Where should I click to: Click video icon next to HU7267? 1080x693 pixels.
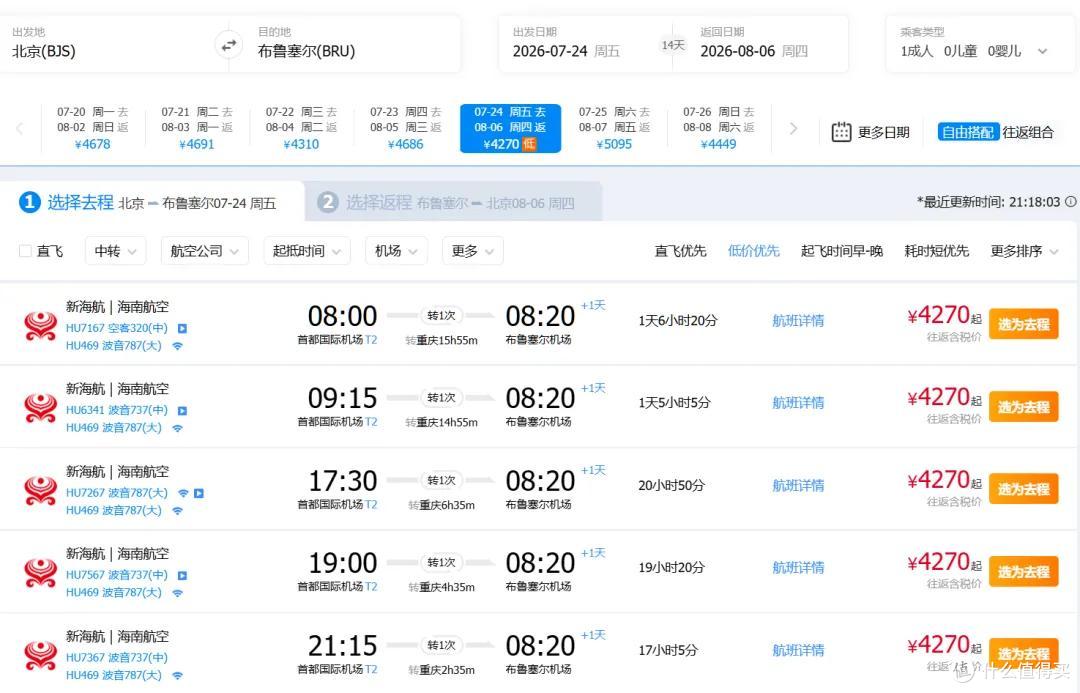coord(199,493)
